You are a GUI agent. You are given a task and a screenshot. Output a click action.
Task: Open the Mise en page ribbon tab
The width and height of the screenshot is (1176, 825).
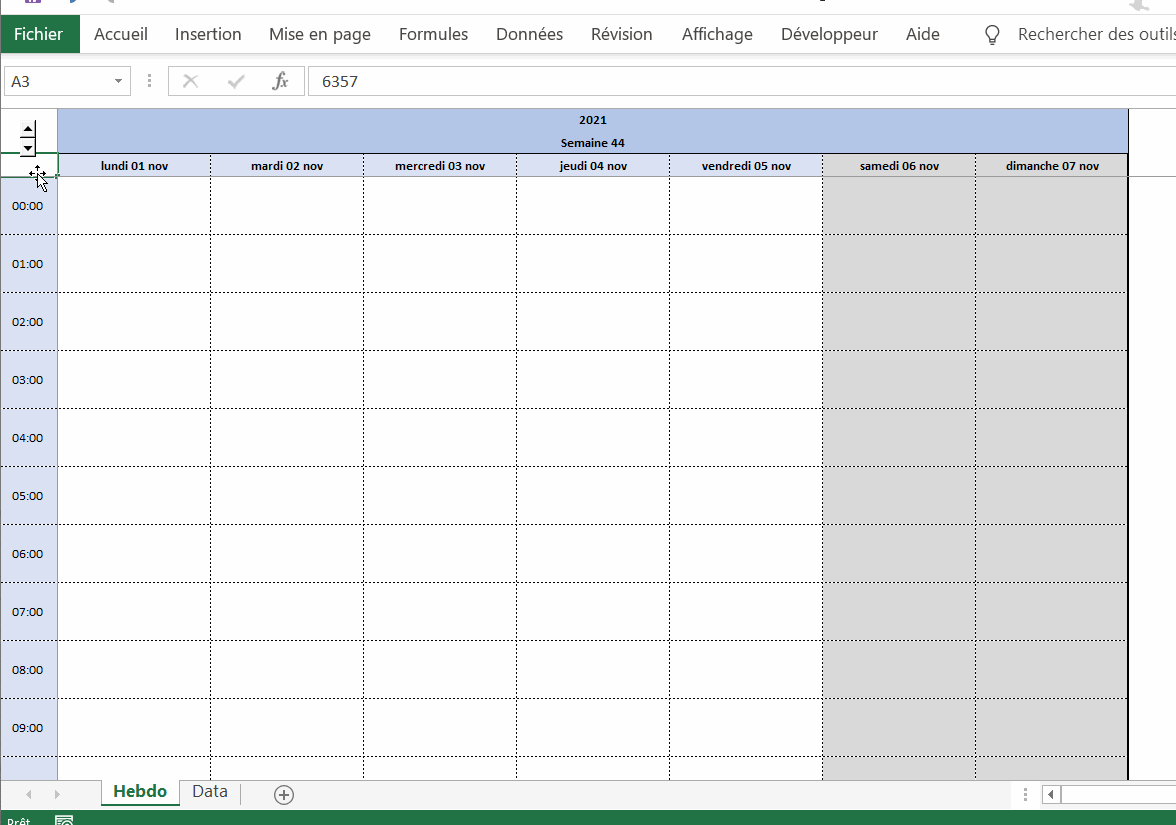(319, 35)
